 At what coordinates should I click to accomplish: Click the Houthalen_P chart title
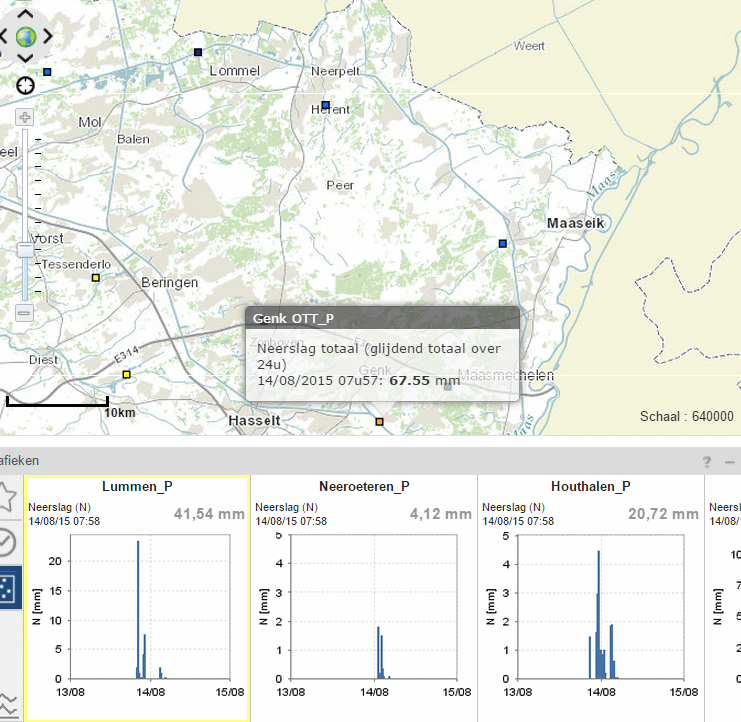tap(591, 486)
